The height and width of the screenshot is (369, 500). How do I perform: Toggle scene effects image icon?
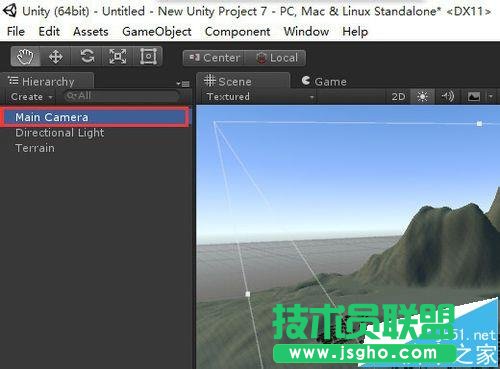474,97
